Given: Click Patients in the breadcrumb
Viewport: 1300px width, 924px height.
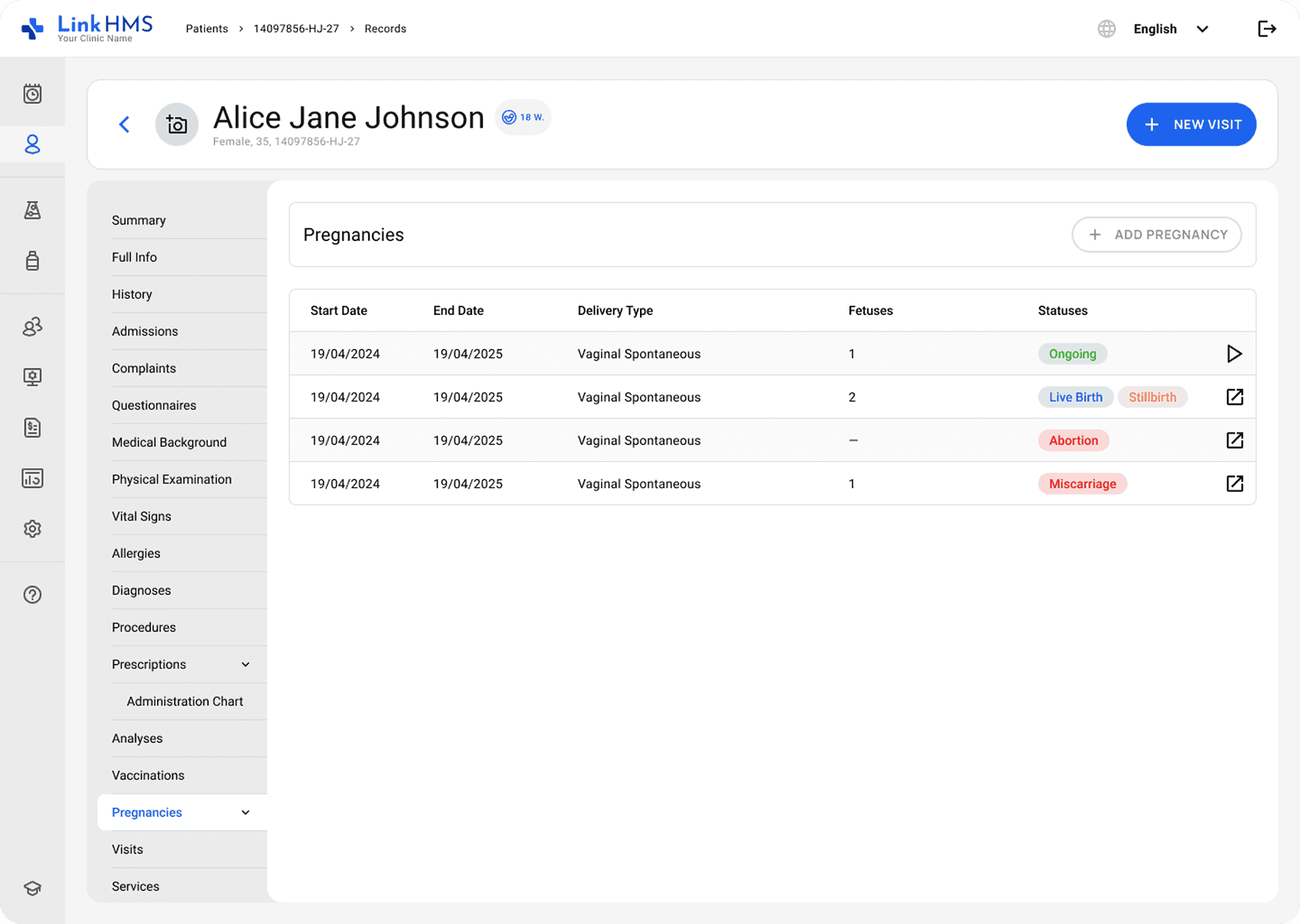Looking at the screenshot, I should click(x=206, y=29).
